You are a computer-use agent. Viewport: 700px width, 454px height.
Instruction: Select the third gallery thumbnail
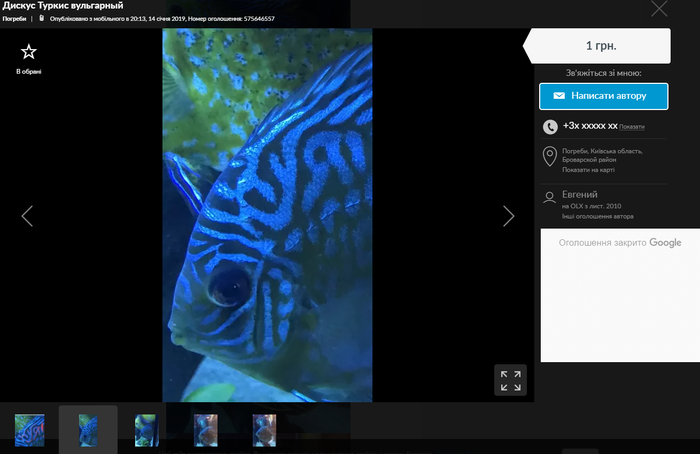tap(147, 429)
